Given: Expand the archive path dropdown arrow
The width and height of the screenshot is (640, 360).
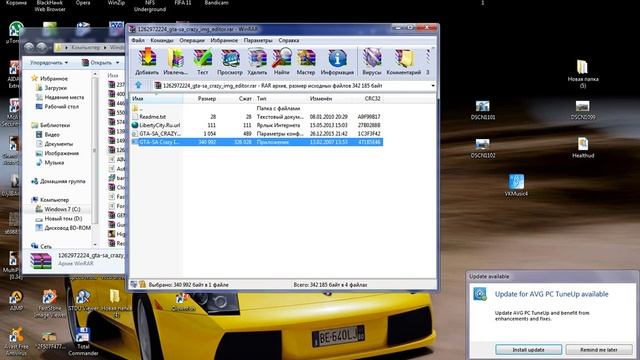Looking at the screenshot, I should pos(433,86).
